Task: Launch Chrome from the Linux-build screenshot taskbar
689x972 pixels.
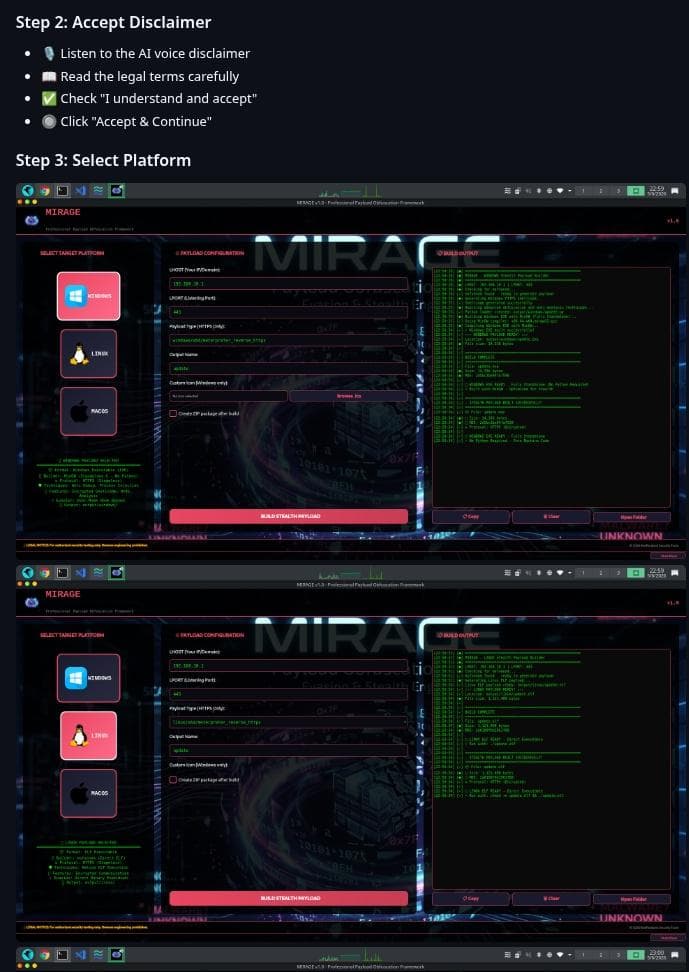Action: [x=45, y=572]
